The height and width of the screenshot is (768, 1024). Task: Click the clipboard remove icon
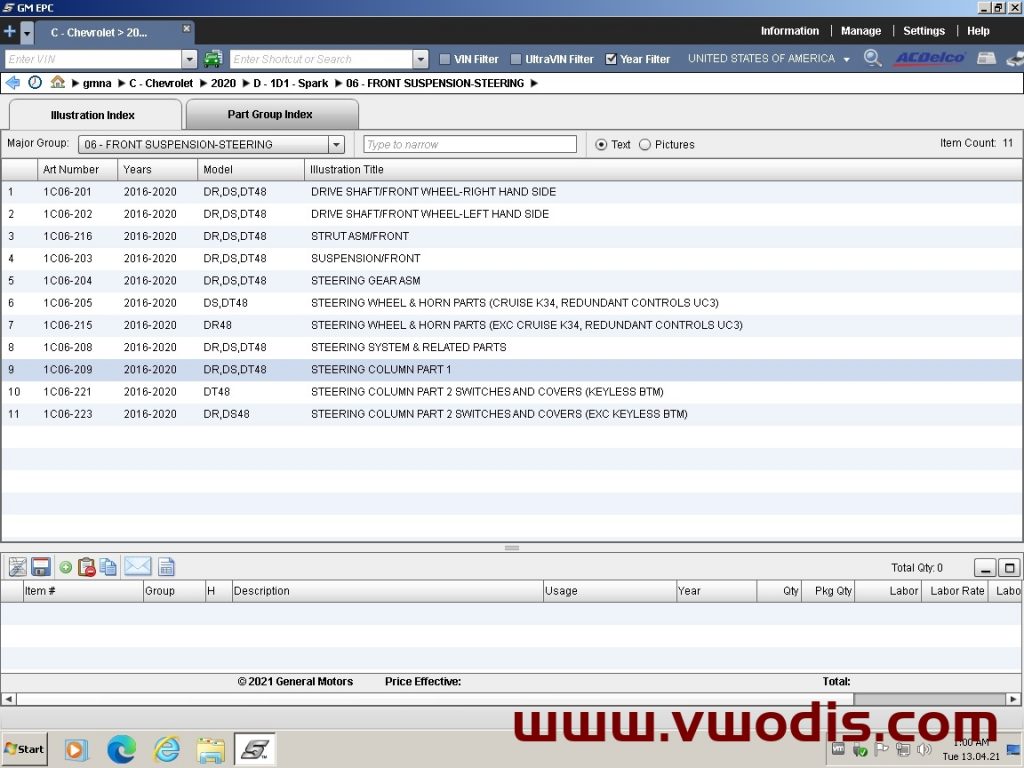[86, 567]
